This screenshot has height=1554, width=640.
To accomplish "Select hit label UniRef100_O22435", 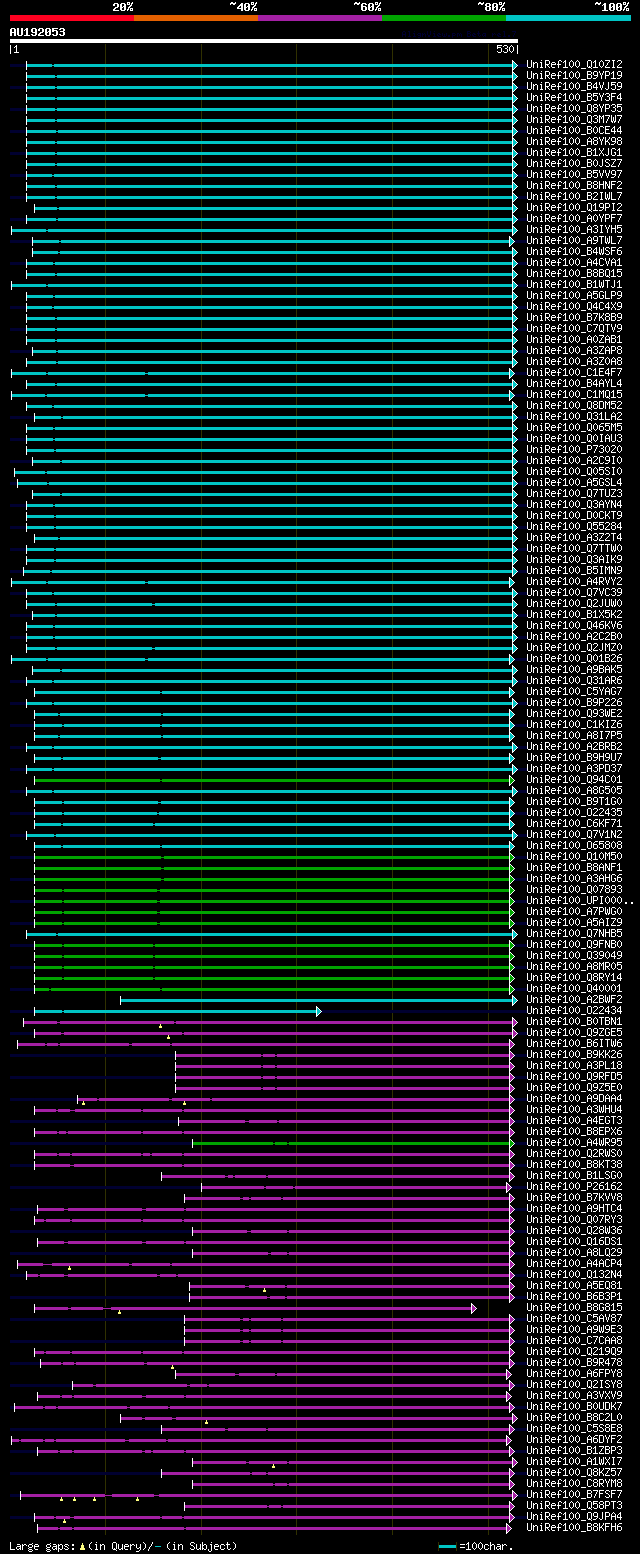I will 574,812.
